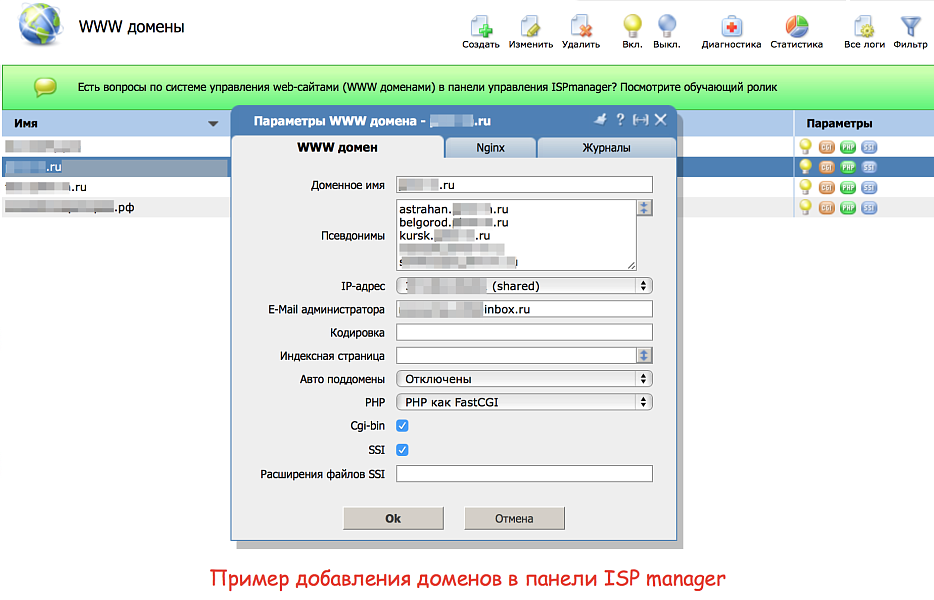Uncheck the Cgi-bin checkbox
934x600 pixels.
tap(401, 425)
